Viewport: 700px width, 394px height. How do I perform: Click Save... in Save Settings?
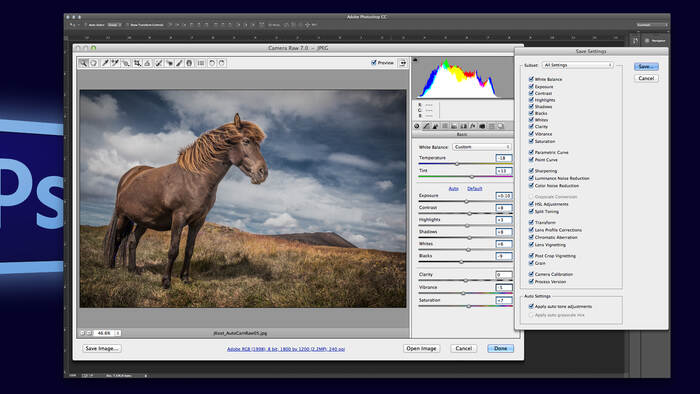646,66
